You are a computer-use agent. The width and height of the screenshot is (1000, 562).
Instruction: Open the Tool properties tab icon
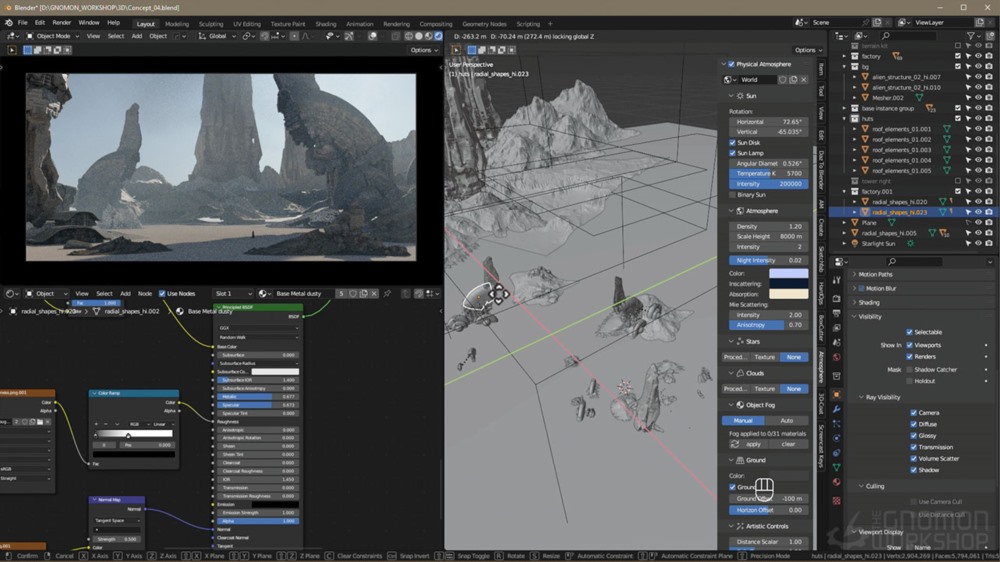point(837,281)
